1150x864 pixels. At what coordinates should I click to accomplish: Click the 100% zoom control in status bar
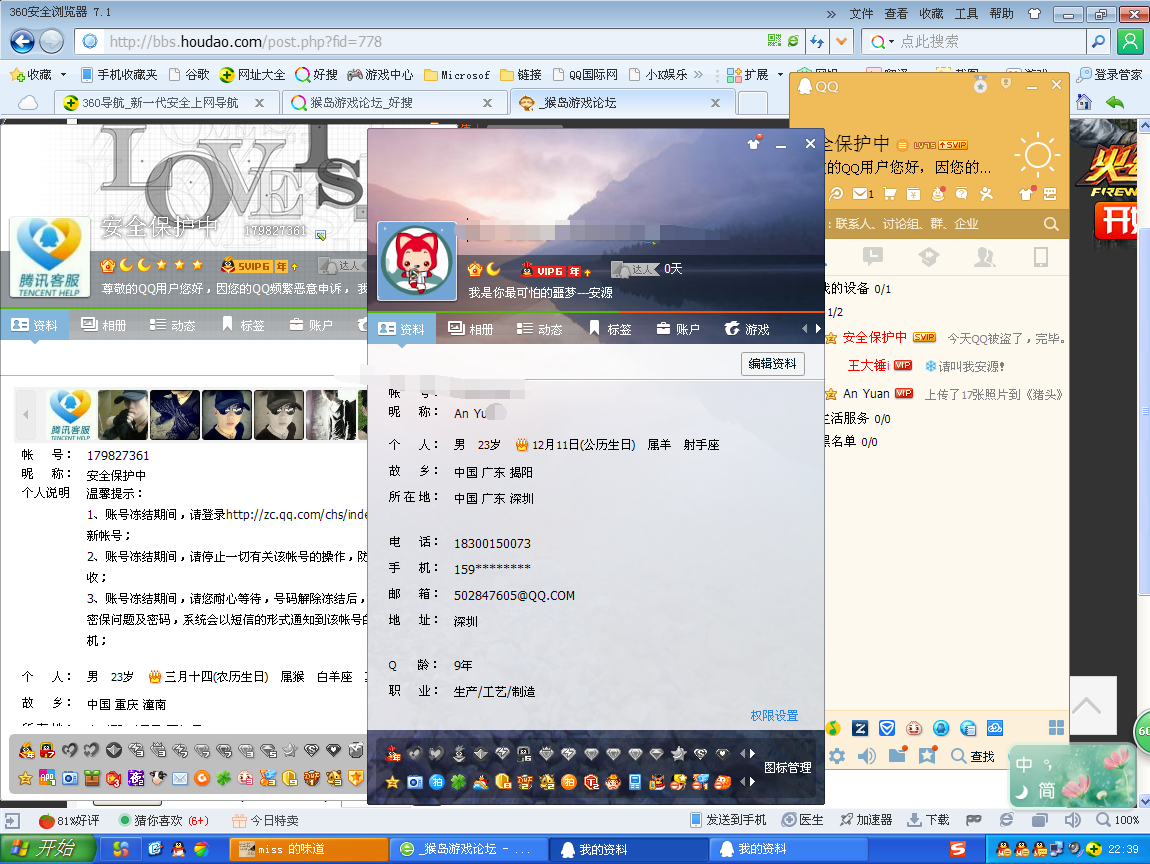pos(1118,820)
